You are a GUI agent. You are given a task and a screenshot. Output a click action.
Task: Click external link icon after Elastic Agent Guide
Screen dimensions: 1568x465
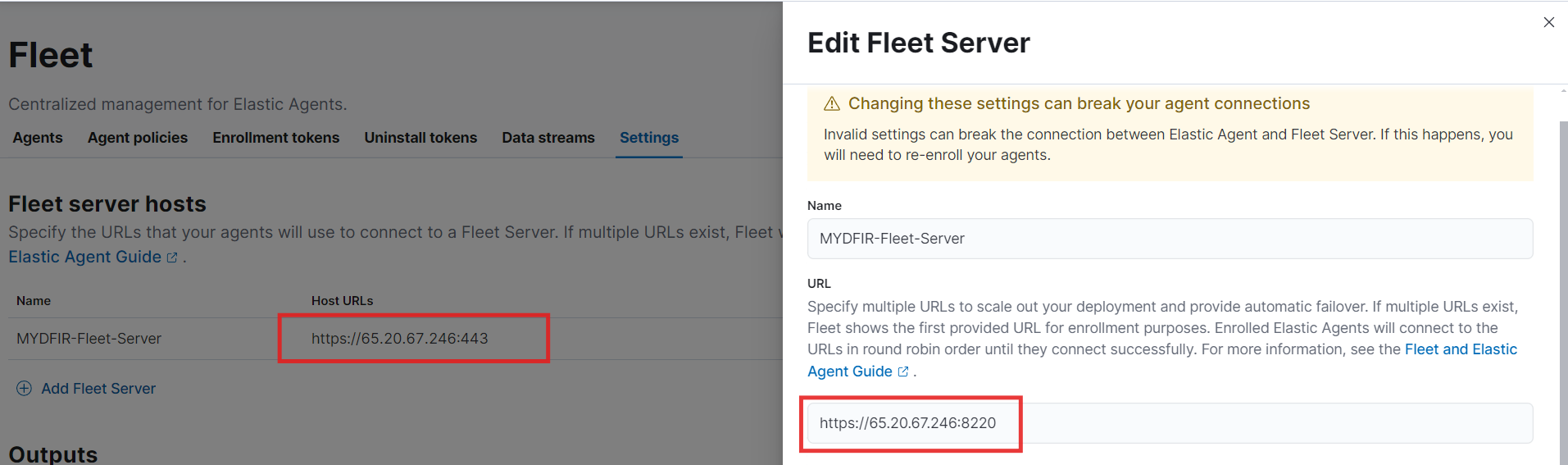coord(172,258)
